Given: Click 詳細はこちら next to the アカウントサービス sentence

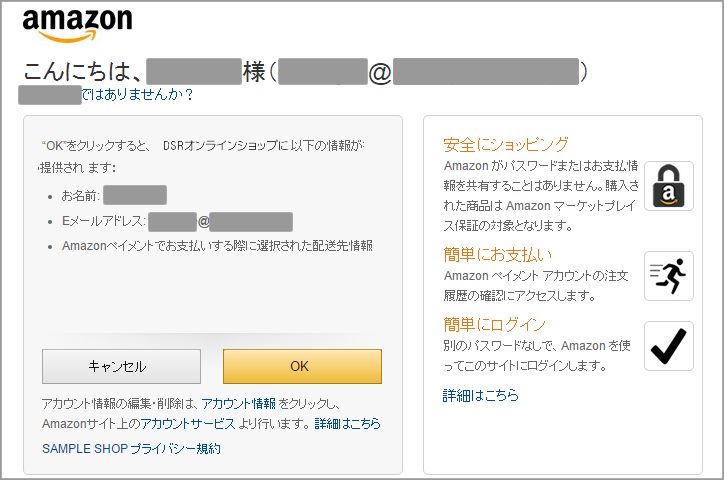Looking at the screenshot, I should (x=348, y=424).
